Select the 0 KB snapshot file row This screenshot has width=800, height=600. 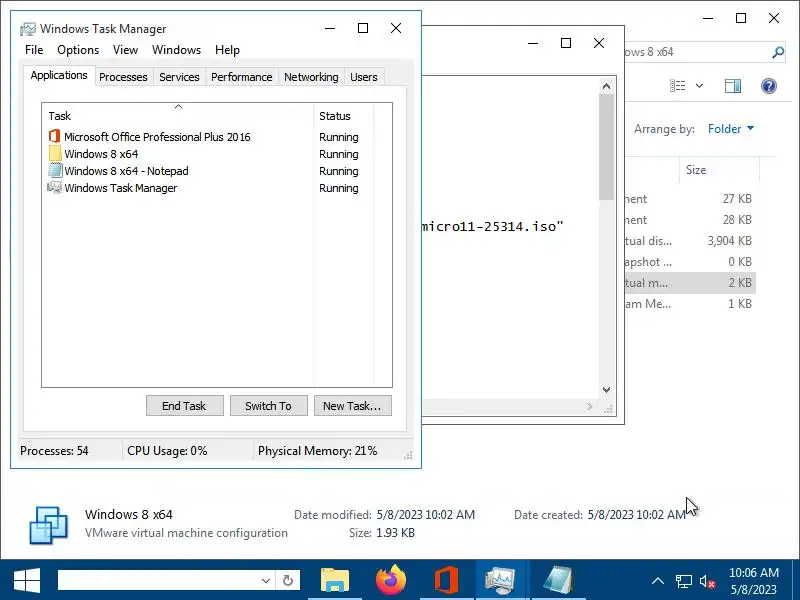pos(689,262)
